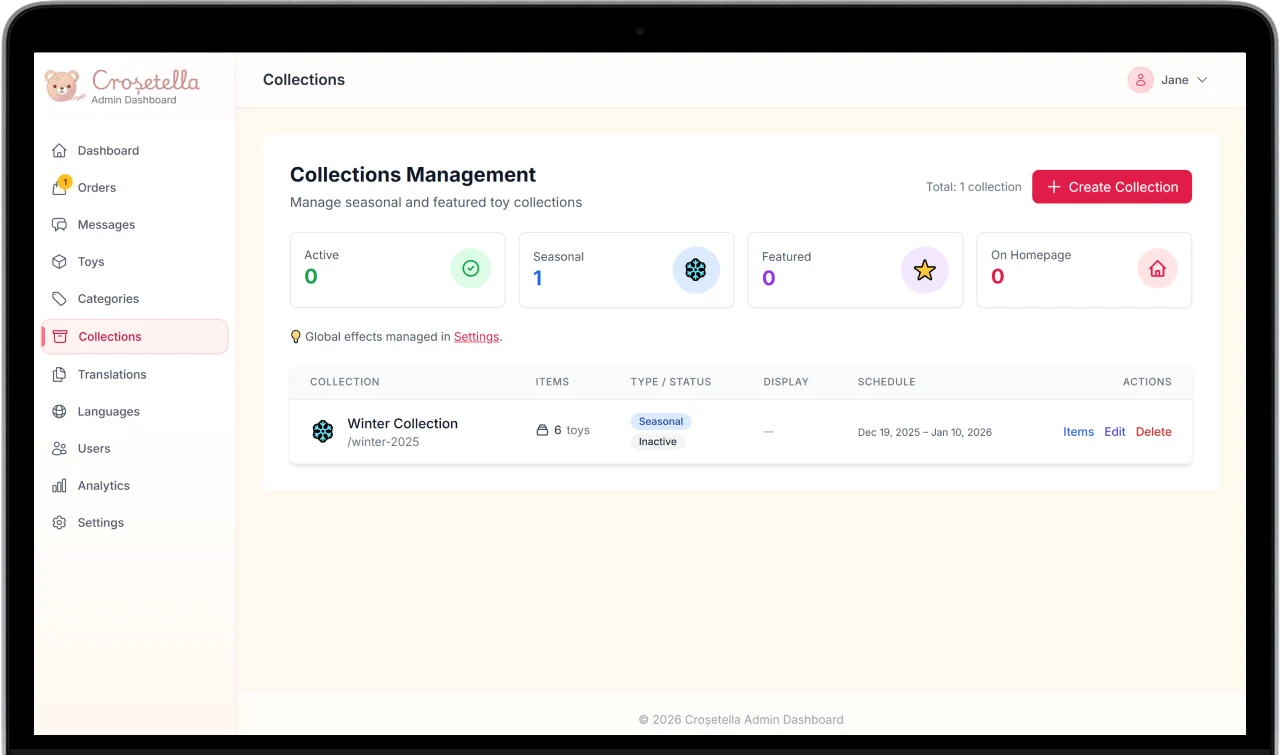Click the Languages globe icon
Image resolution: width=1280 pixels, height=755 pixels.
tap(59, 411)
